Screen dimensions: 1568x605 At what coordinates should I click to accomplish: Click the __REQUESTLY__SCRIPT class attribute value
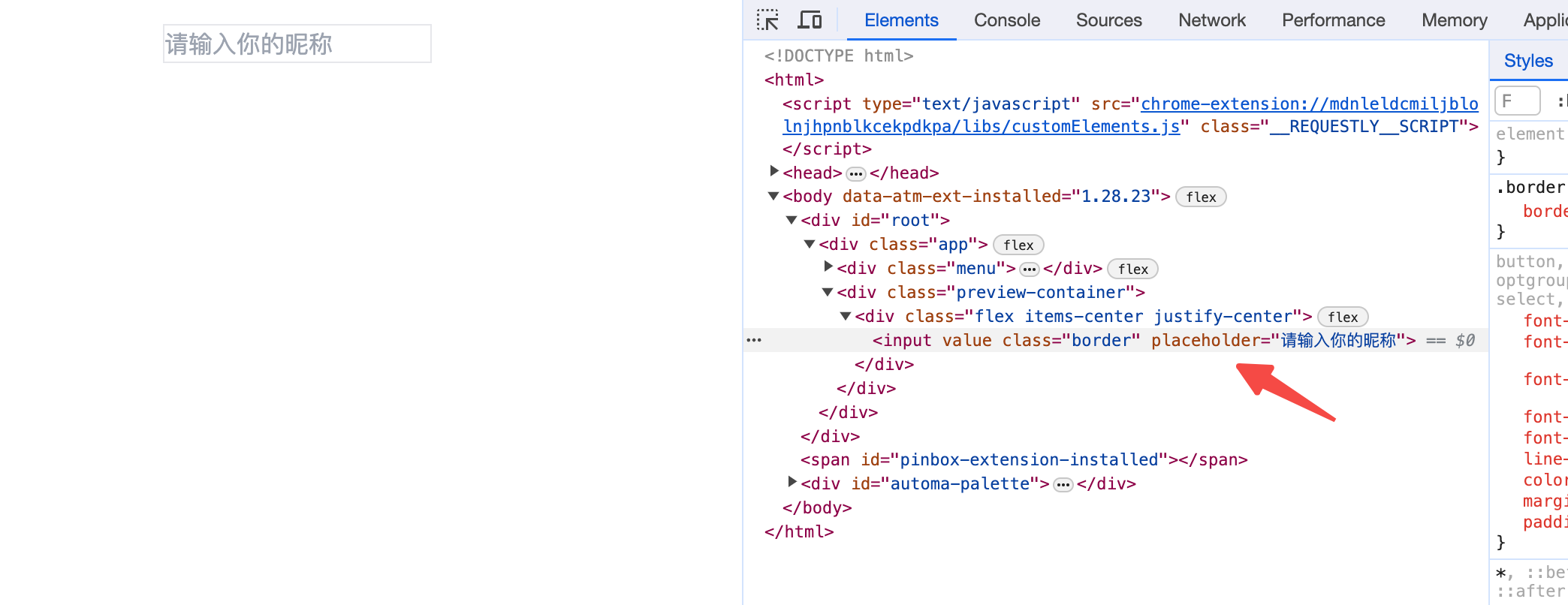1364,126
